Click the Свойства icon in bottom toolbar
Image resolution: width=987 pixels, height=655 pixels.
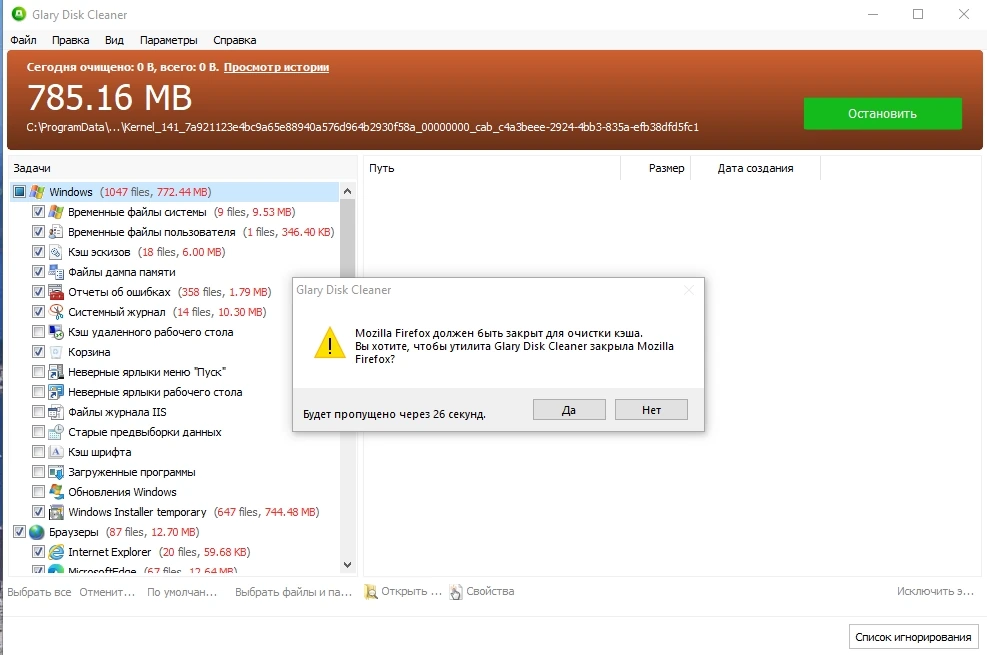[456, 591]
